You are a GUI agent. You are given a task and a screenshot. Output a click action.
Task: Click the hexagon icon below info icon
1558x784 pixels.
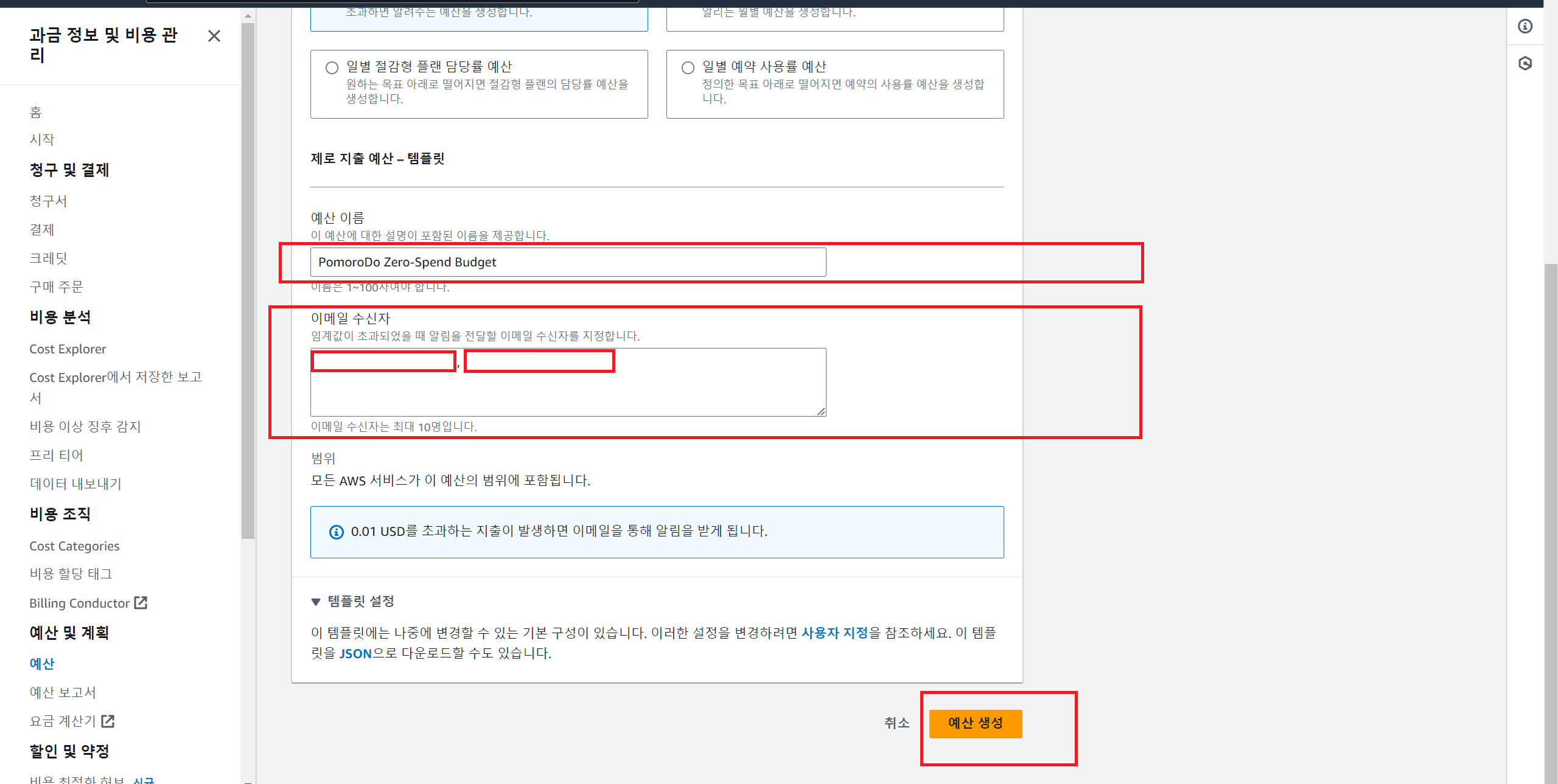click(x=1525, y=63)
